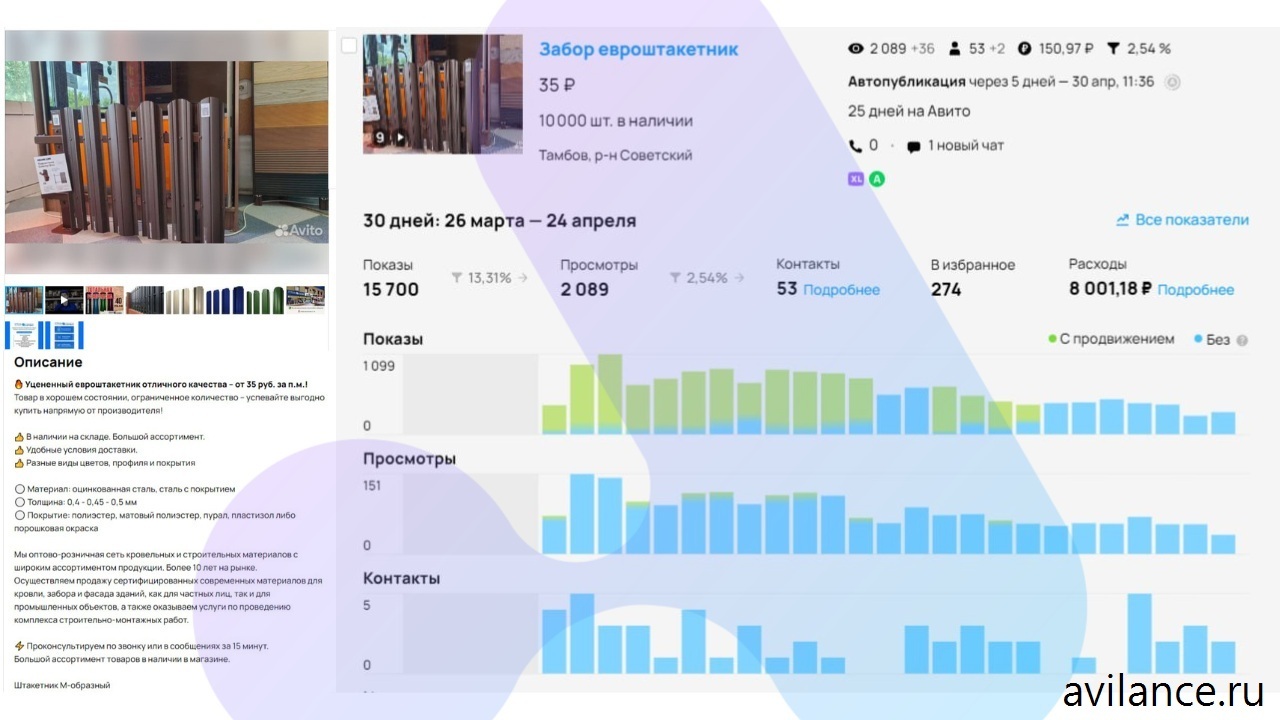Click the +2 contacts increment

pyautogui.click(x=998, y=48)
